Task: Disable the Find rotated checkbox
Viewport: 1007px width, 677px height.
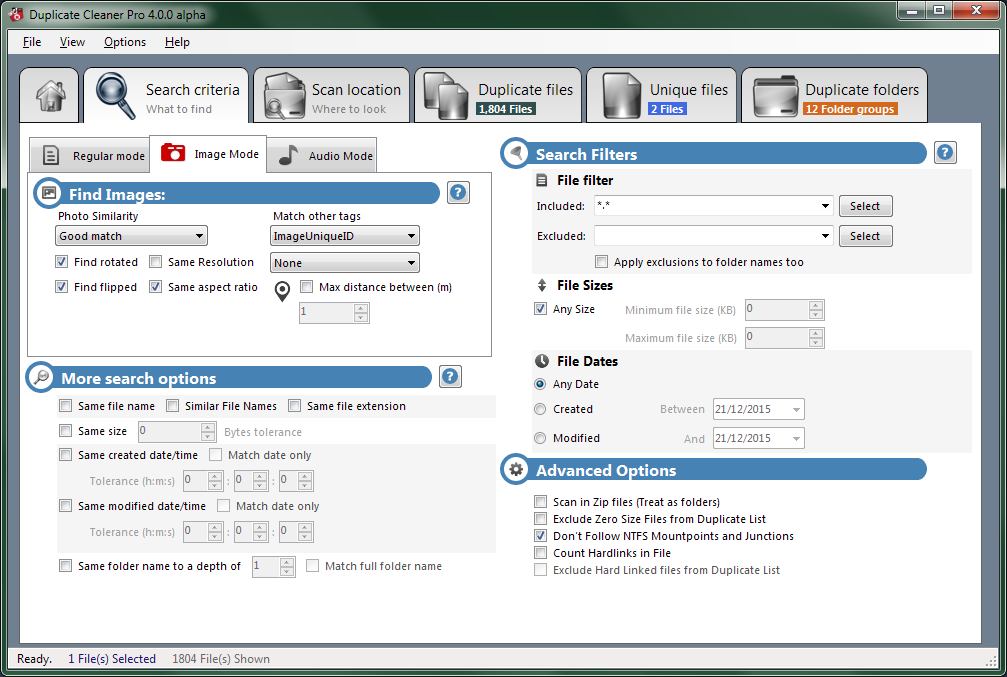Action: 62,262
